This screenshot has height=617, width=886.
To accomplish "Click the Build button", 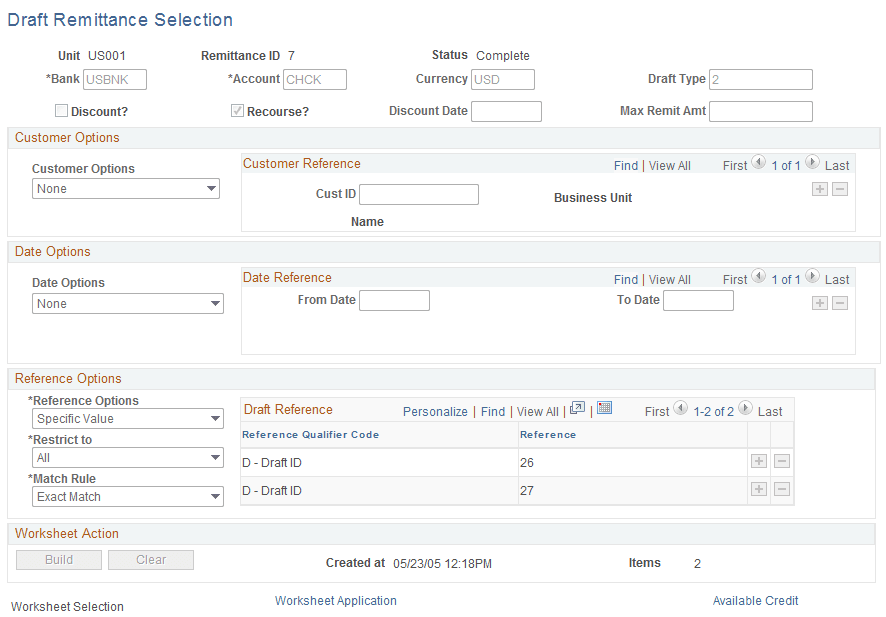I will (58, 559).
